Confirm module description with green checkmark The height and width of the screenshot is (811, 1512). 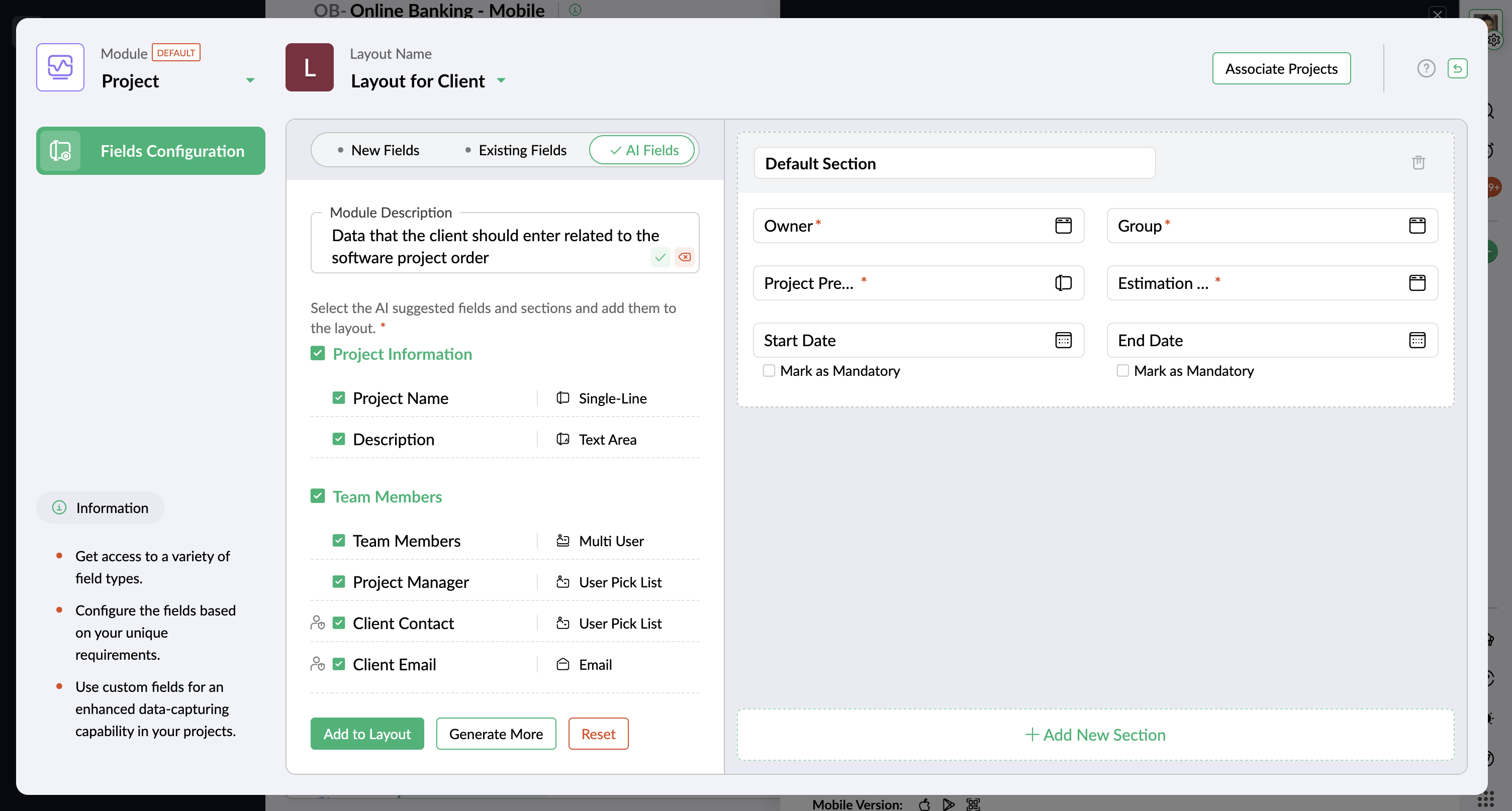point(660,257)
